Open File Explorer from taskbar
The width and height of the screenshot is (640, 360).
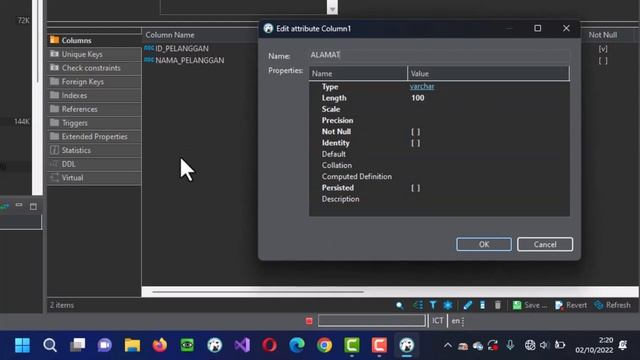tap(132, 345)
